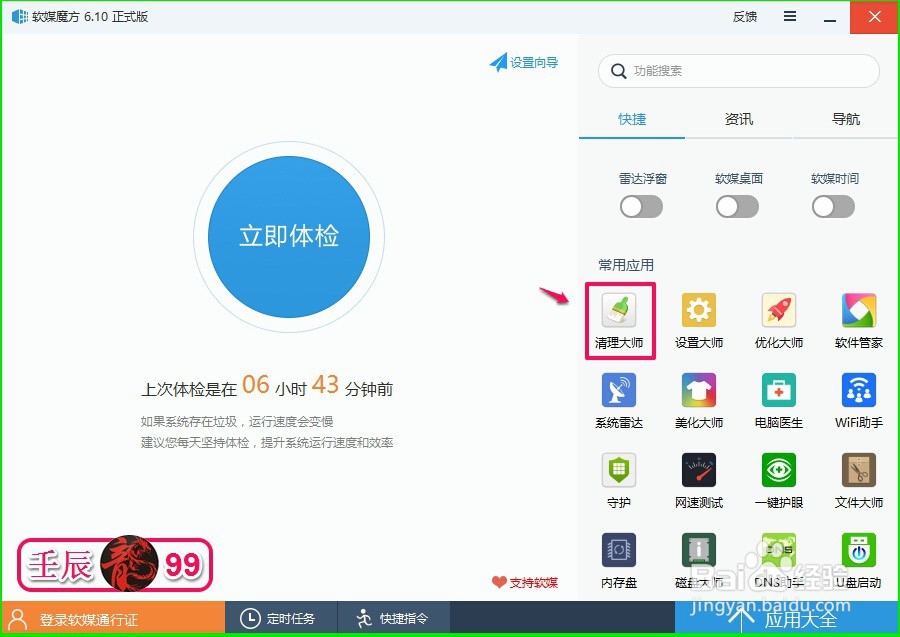
Task: Focus the 功能搜索 search field
Action: pyautogui.click(x=739, y=71)
